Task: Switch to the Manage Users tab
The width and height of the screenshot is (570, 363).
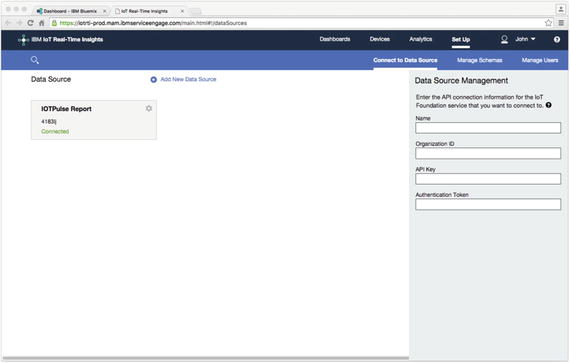Action: click(540, 60)
